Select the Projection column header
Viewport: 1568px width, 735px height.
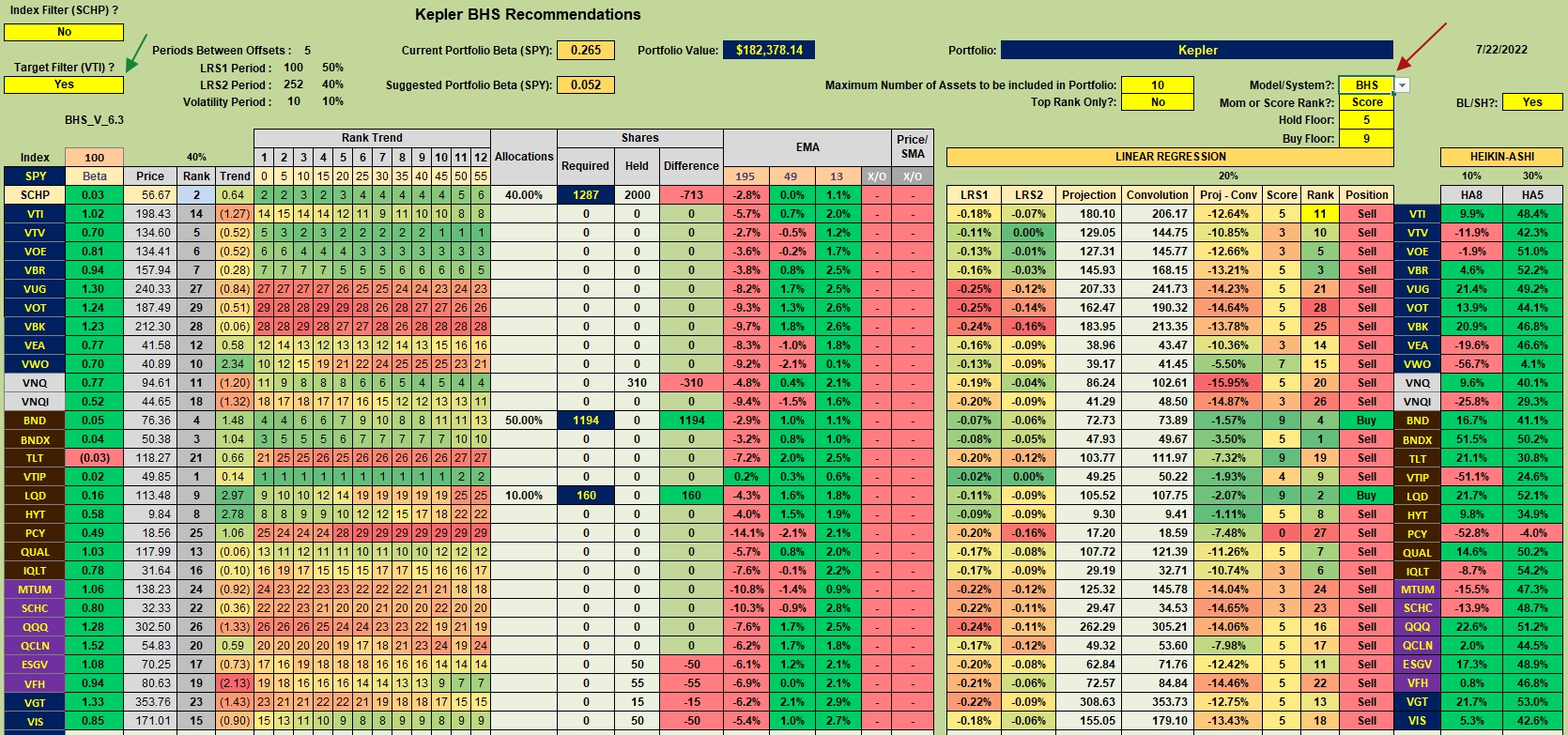coord(1089,195)
